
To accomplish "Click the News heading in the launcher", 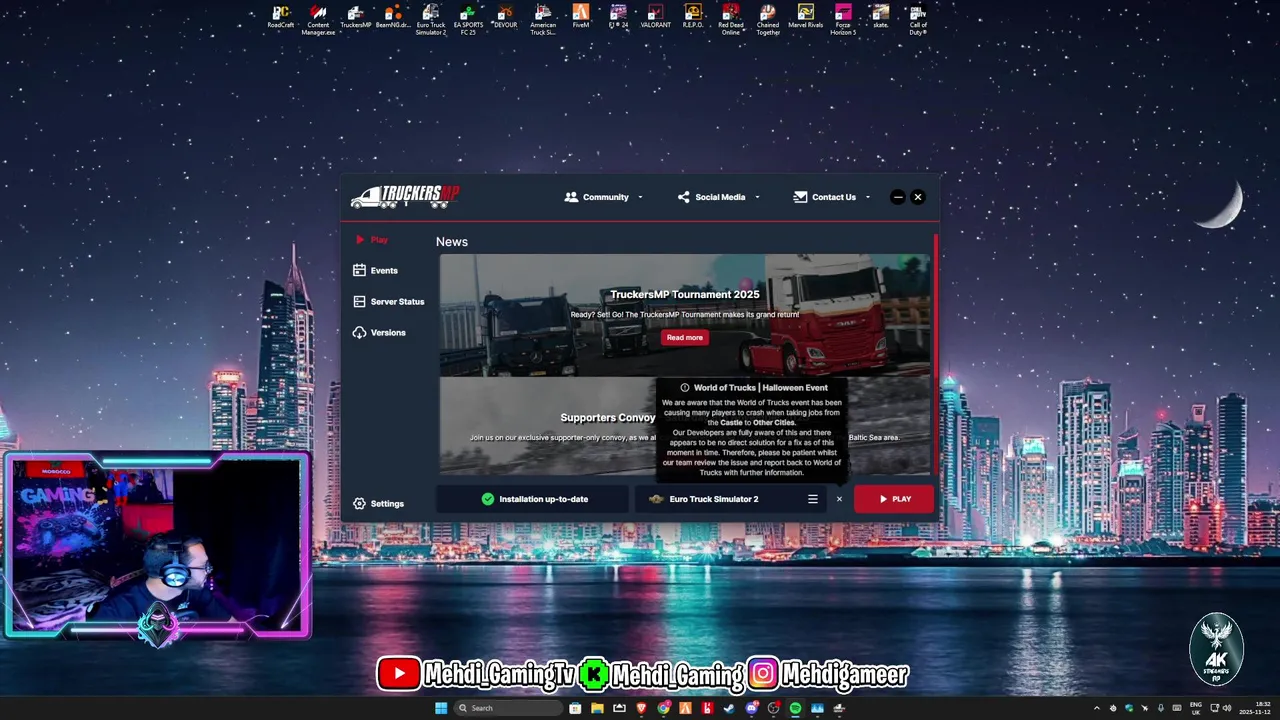I will (x=452, y=242).
